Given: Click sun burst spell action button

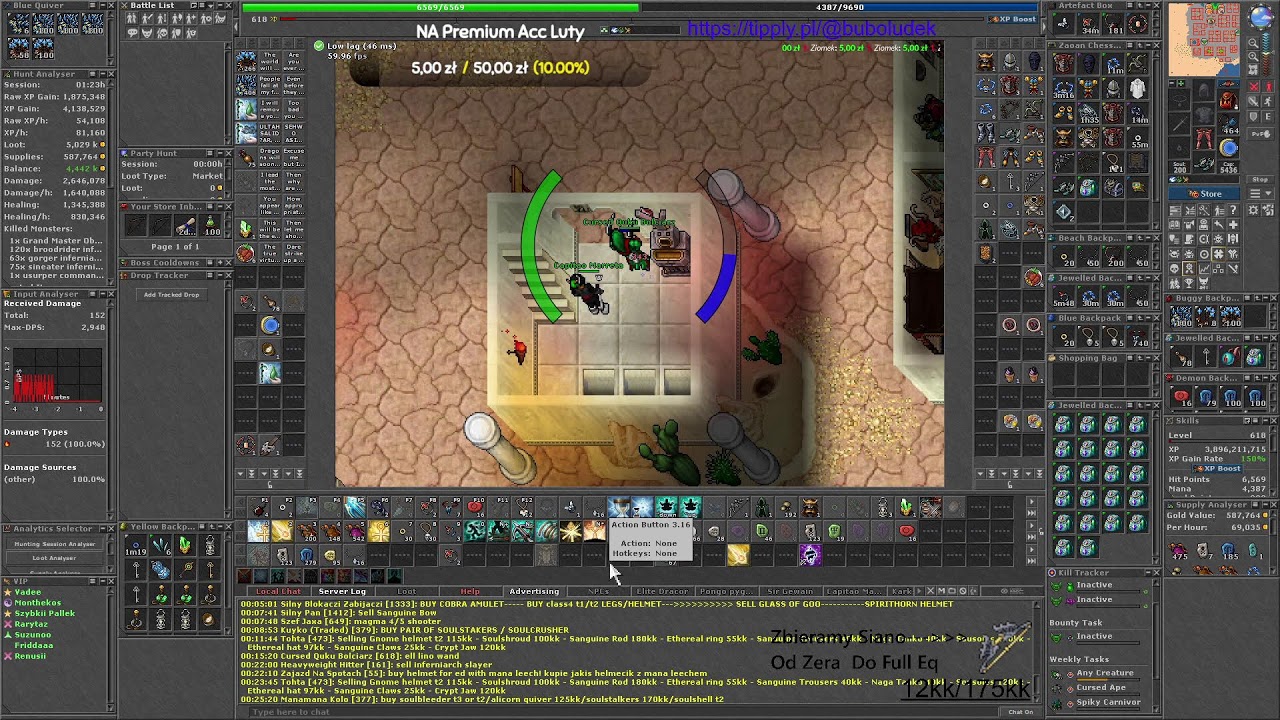Looking at the screenshot, I should (x=571, y=531).
